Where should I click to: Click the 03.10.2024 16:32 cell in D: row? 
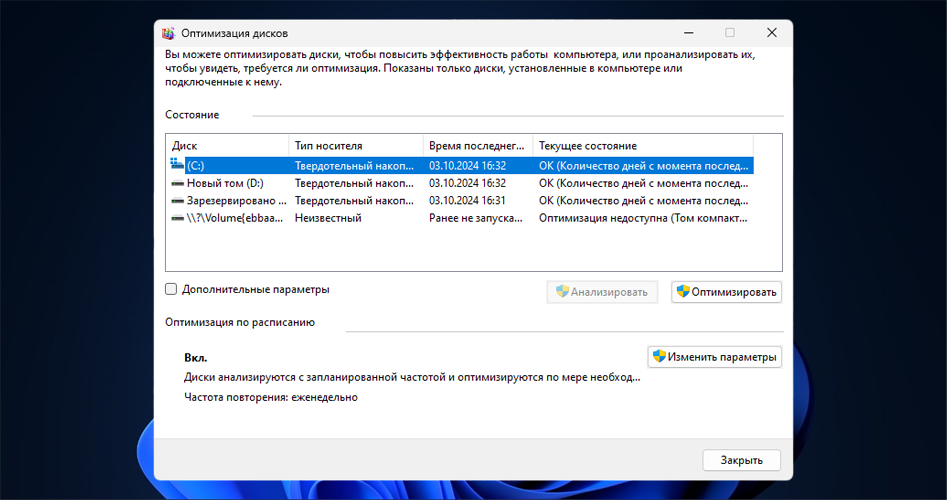click(x=467, y=183)
